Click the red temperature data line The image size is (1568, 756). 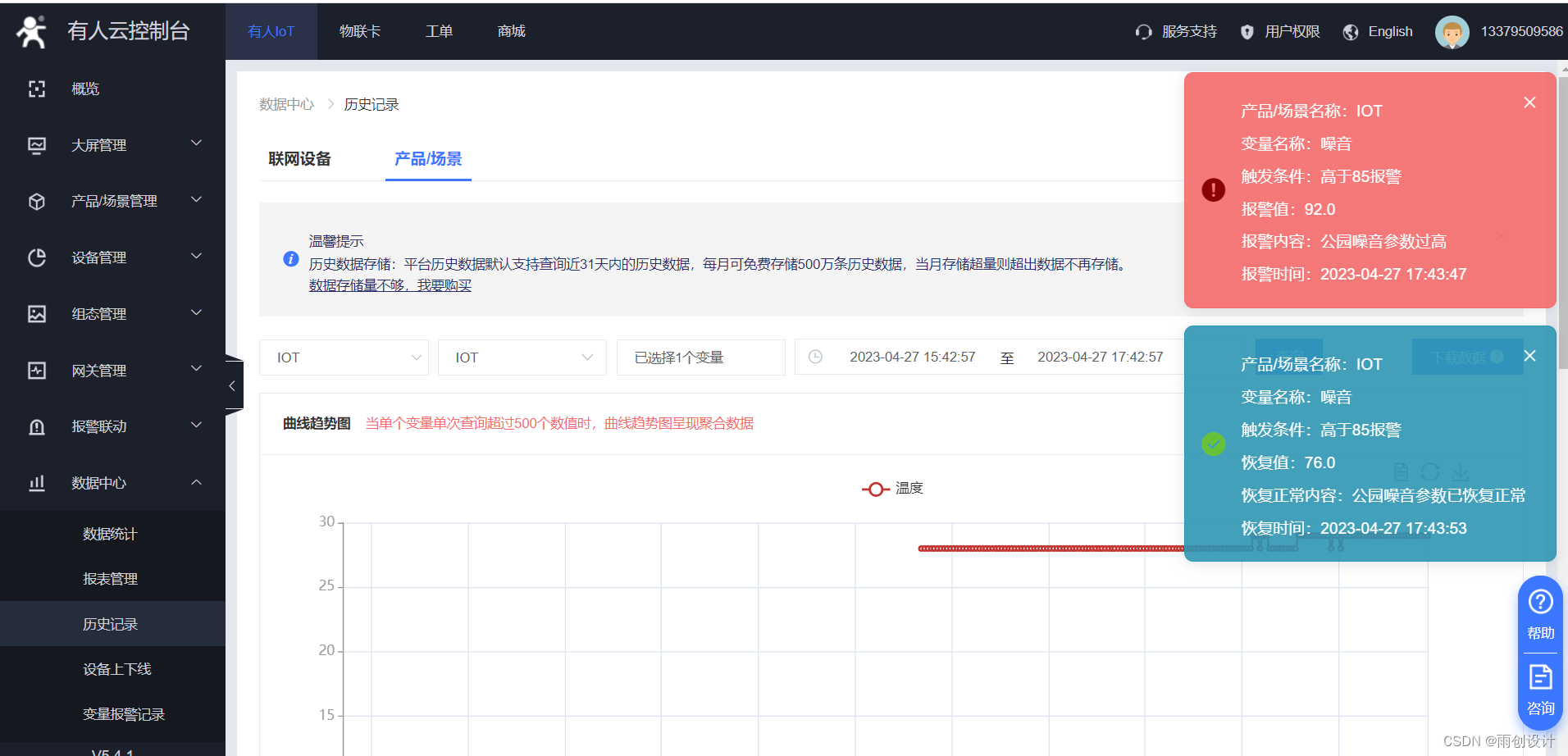coord(1050,549)
